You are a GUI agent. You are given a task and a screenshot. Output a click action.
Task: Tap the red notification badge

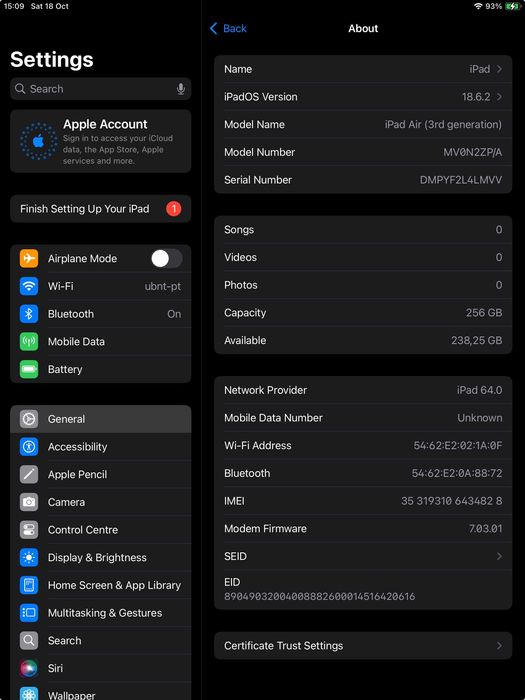[x=174, y=208]
